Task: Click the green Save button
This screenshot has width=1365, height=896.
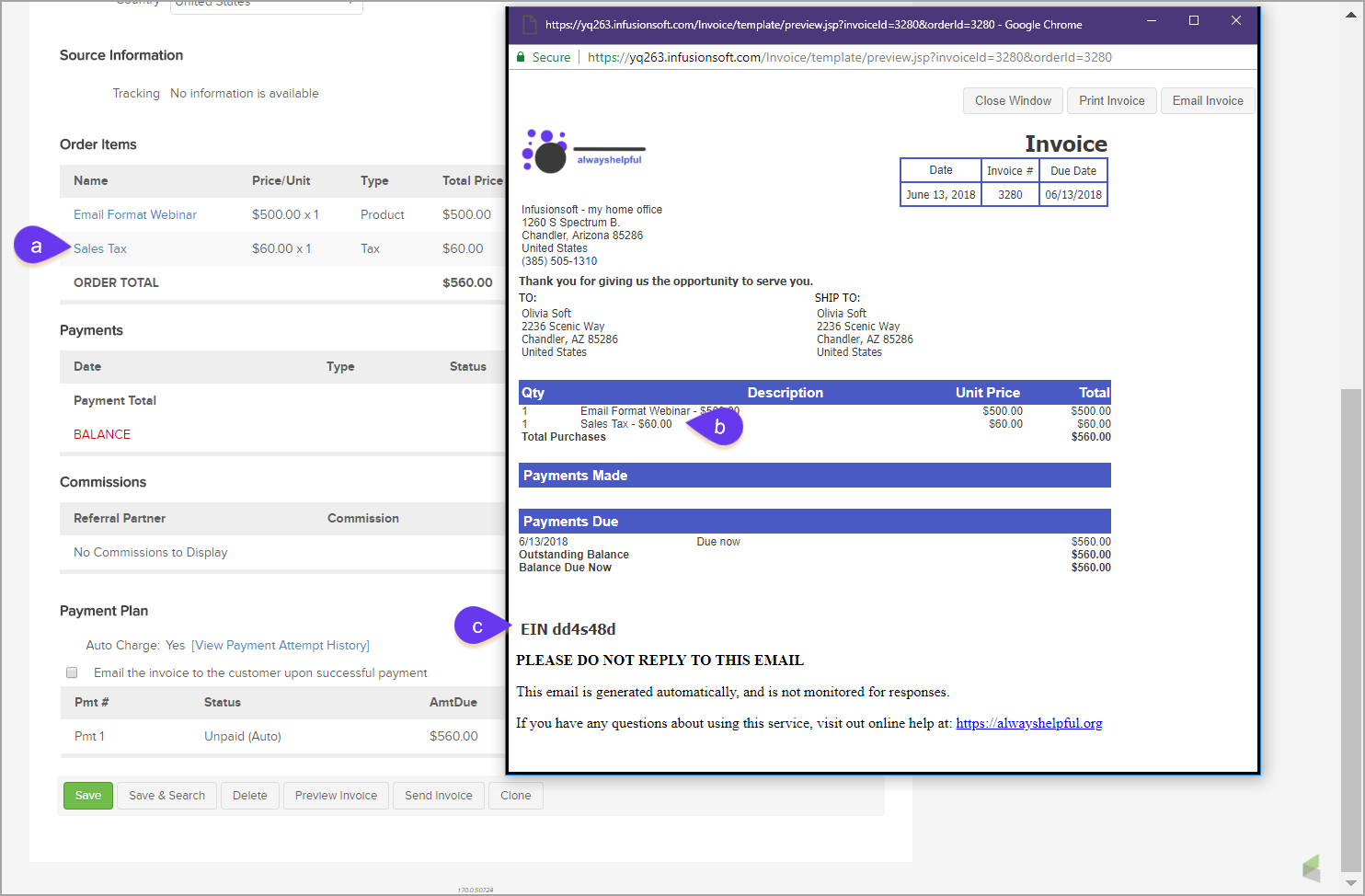Action: click(88, 796)
